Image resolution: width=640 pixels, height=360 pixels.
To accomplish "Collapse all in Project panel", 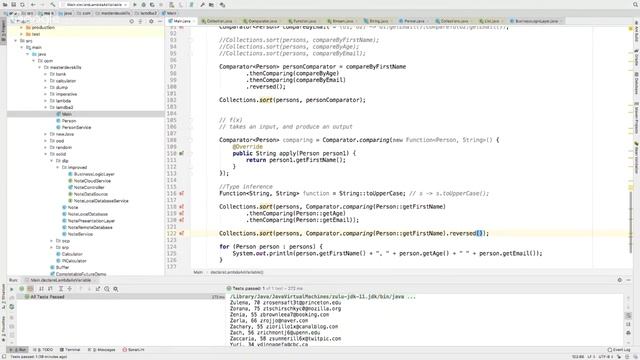I will (x=140, y=21).
